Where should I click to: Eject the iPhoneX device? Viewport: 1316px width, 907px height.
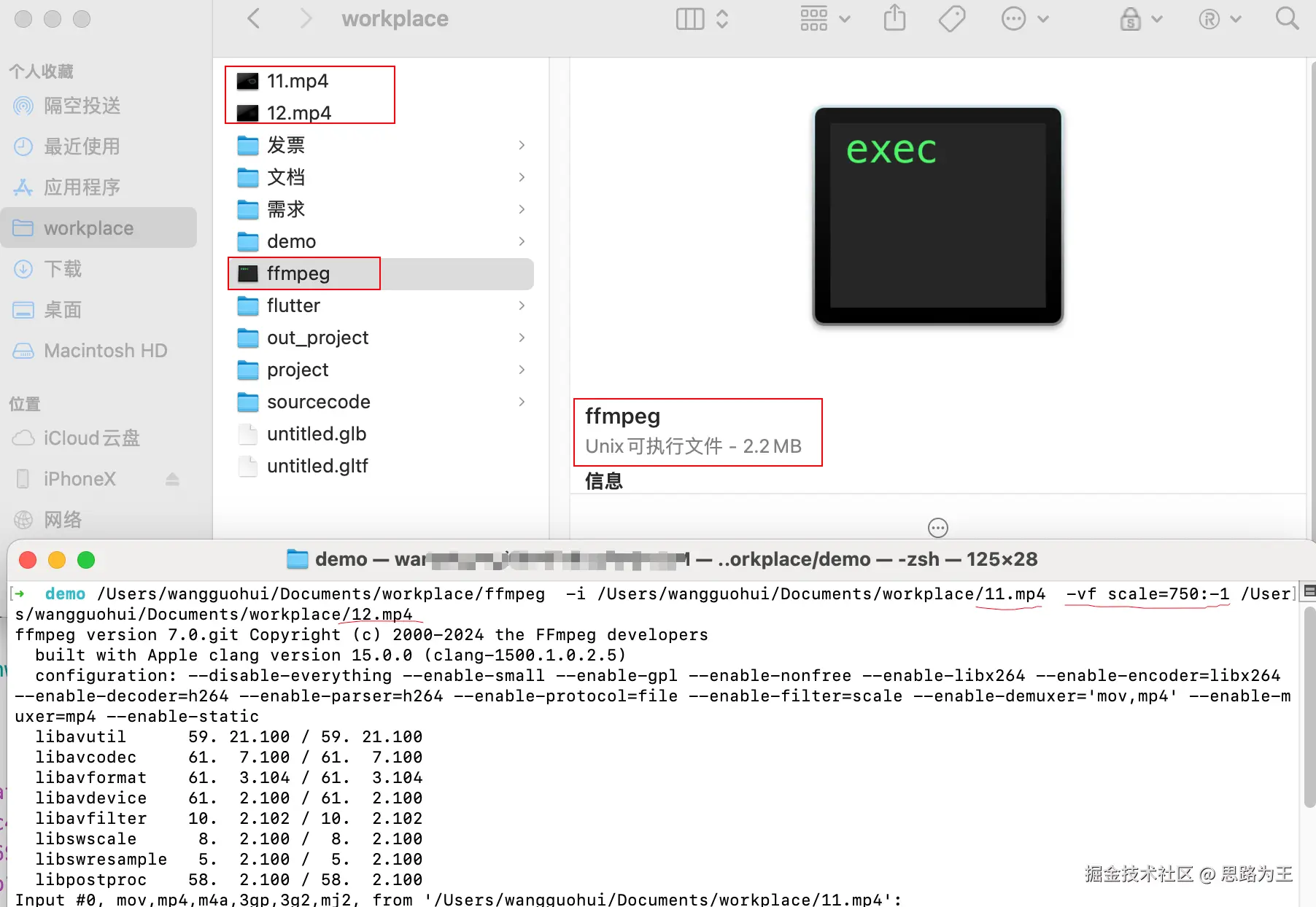[172, 479]
